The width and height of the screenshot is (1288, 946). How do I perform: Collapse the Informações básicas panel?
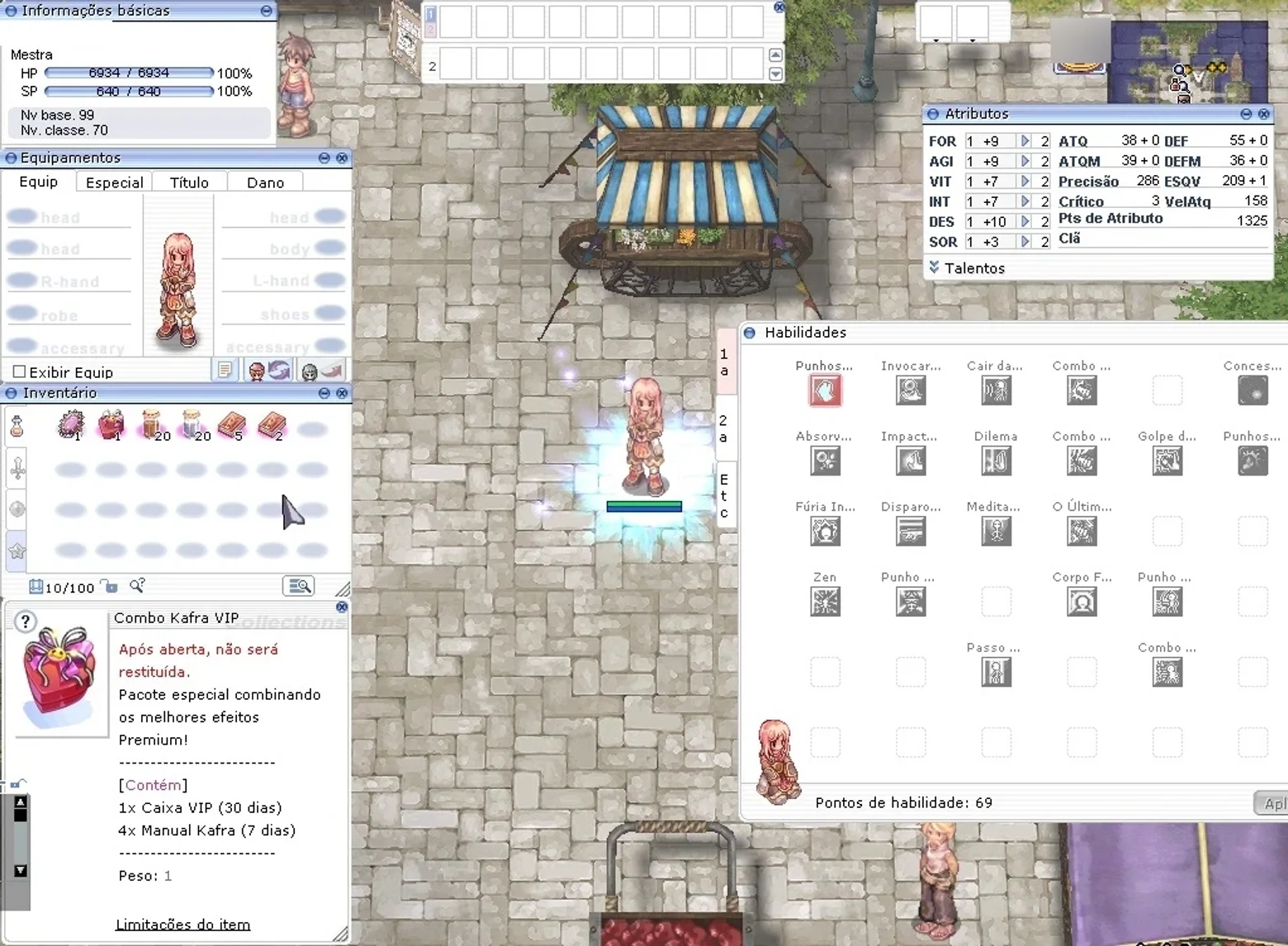[266, 11]
